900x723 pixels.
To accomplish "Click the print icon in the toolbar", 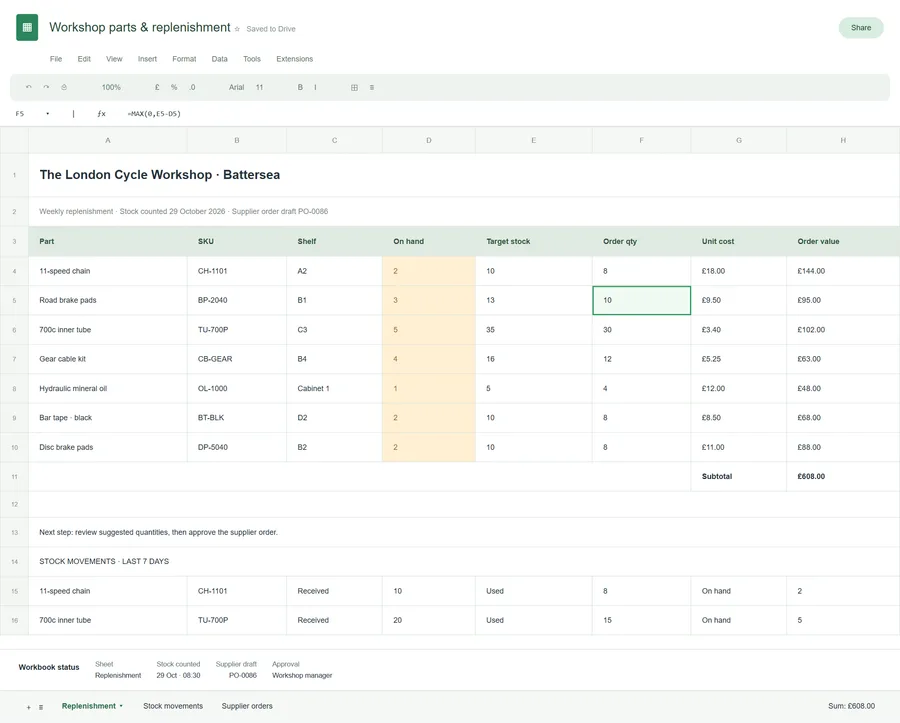I will (64, 87).
